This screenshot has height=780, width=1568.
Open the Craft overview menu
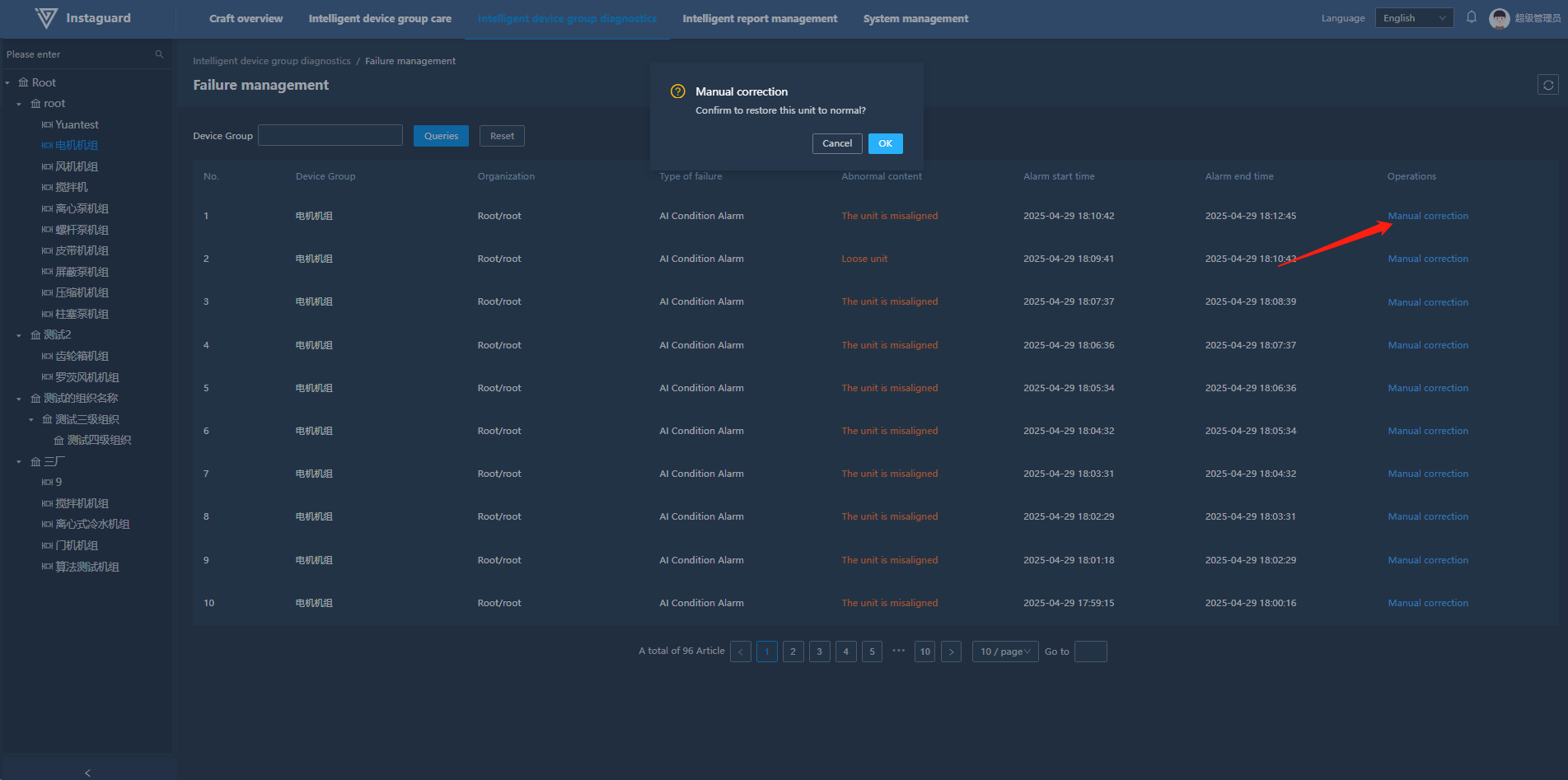click(x=246, y=18)
